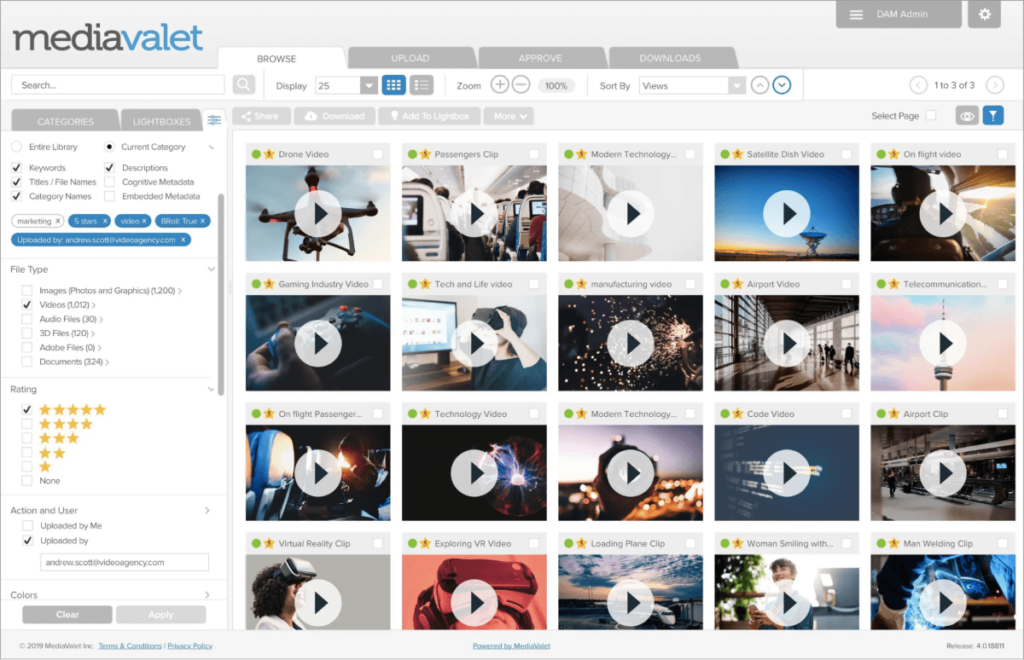The height and width of the screenshot is (660, 1024).
Task: Enable the Cognitive Metadata checkbox
Action: (109, 182)
